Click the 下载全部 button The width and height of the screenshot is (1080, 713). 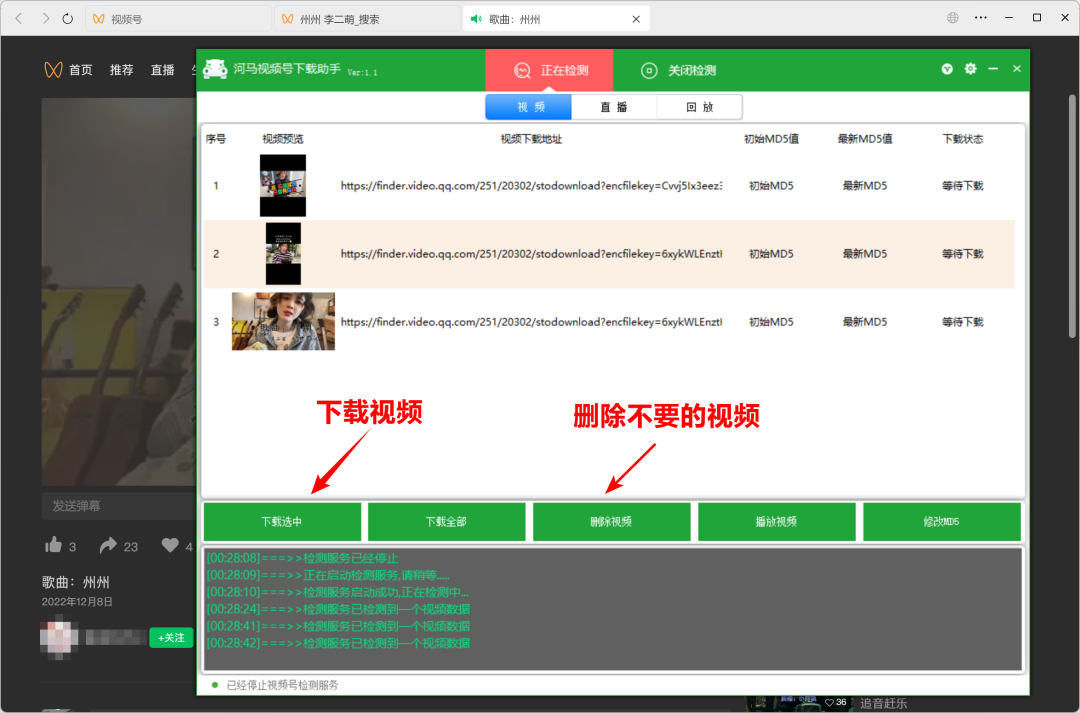(446, 521)
